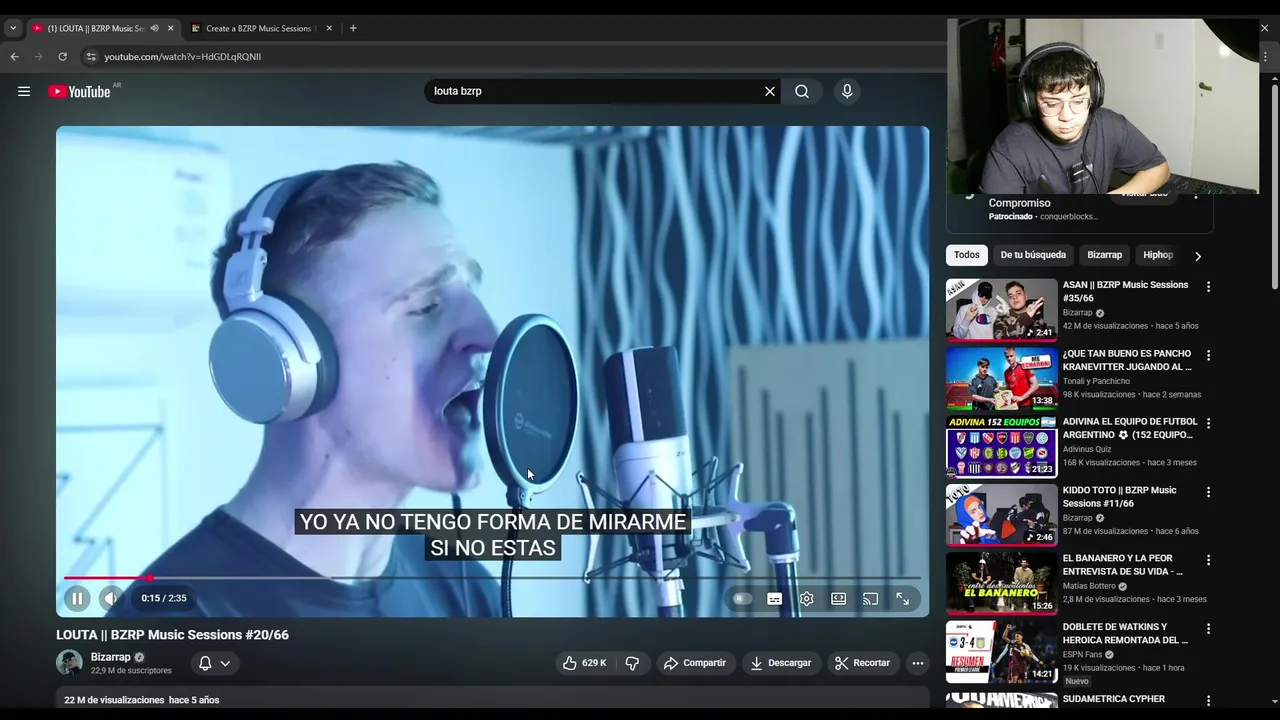This screenshot has height=720, width=1280.
Task: Open the Adivina el equipo thumbnail
Action: 1001,447
